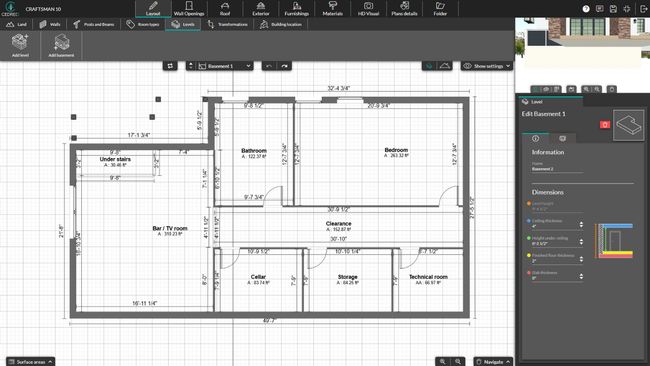
Task: Click the Name input field
Action: (x=557, y=169)
